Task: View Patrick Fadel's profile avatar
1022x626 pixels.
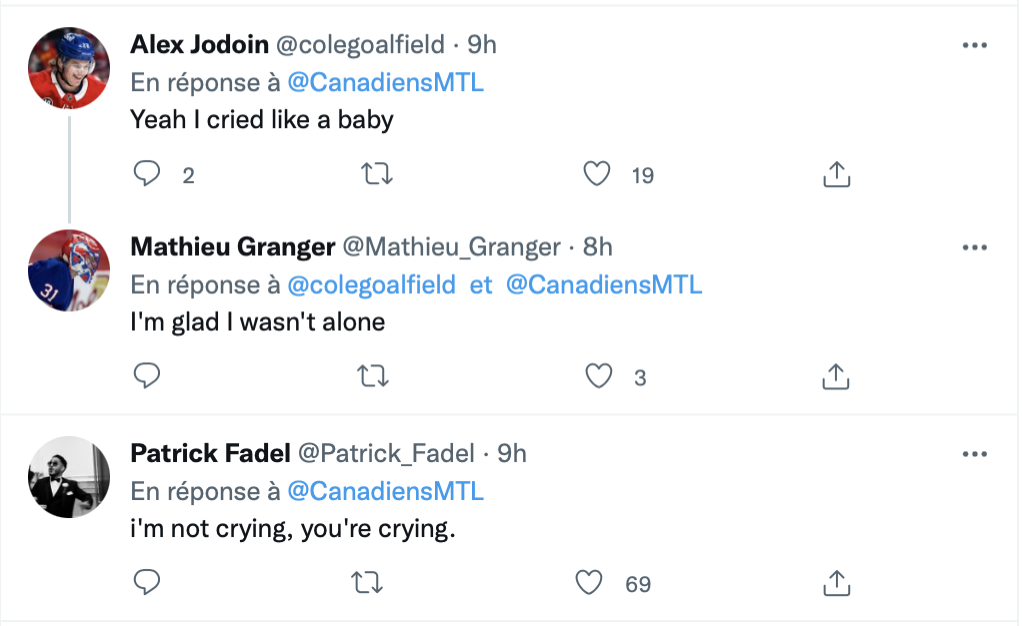Action: coord(68,477)
